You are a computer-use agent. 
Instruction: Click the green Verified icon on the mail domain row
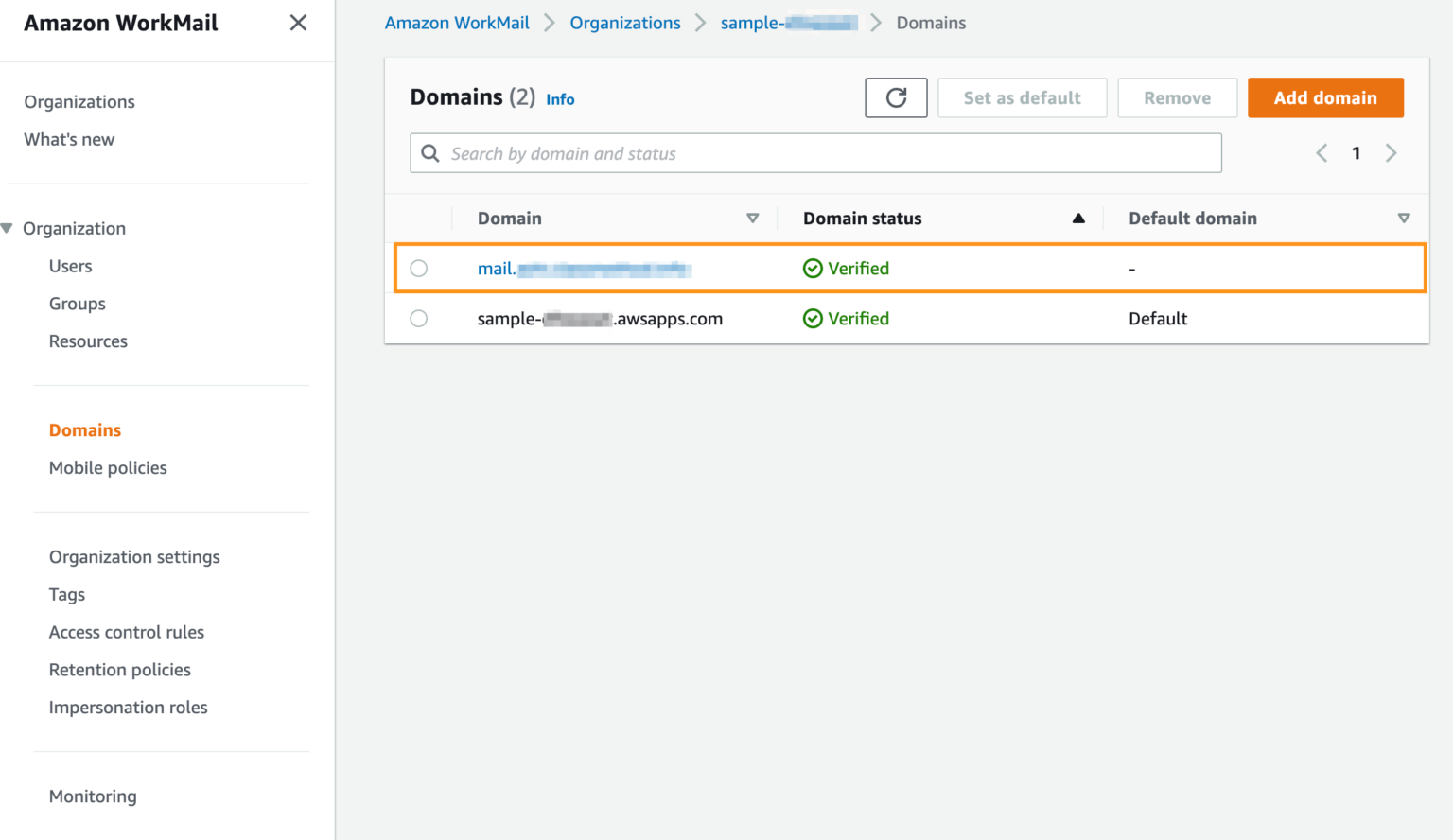[x=814, y=268]
